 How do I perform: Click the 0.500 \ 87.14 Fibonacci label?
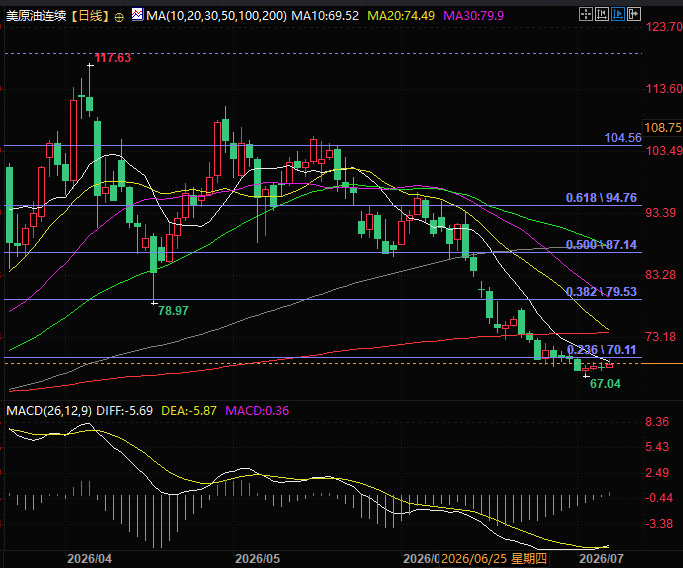[x=601, y=245]
